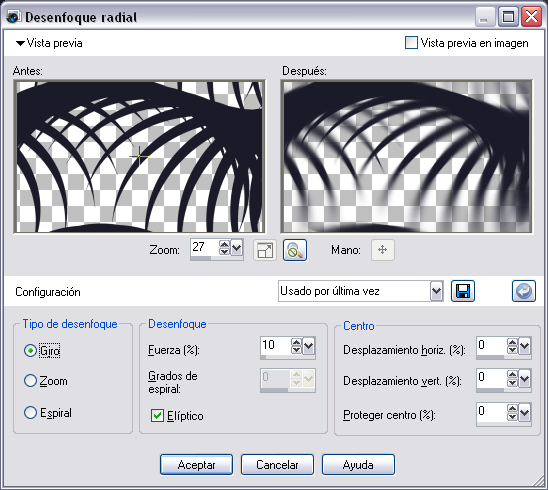This screenshot has height=490, width=548.
Task: Open Desplazamiento horiz. dropdown arrow
Action: tap(525, 346)
